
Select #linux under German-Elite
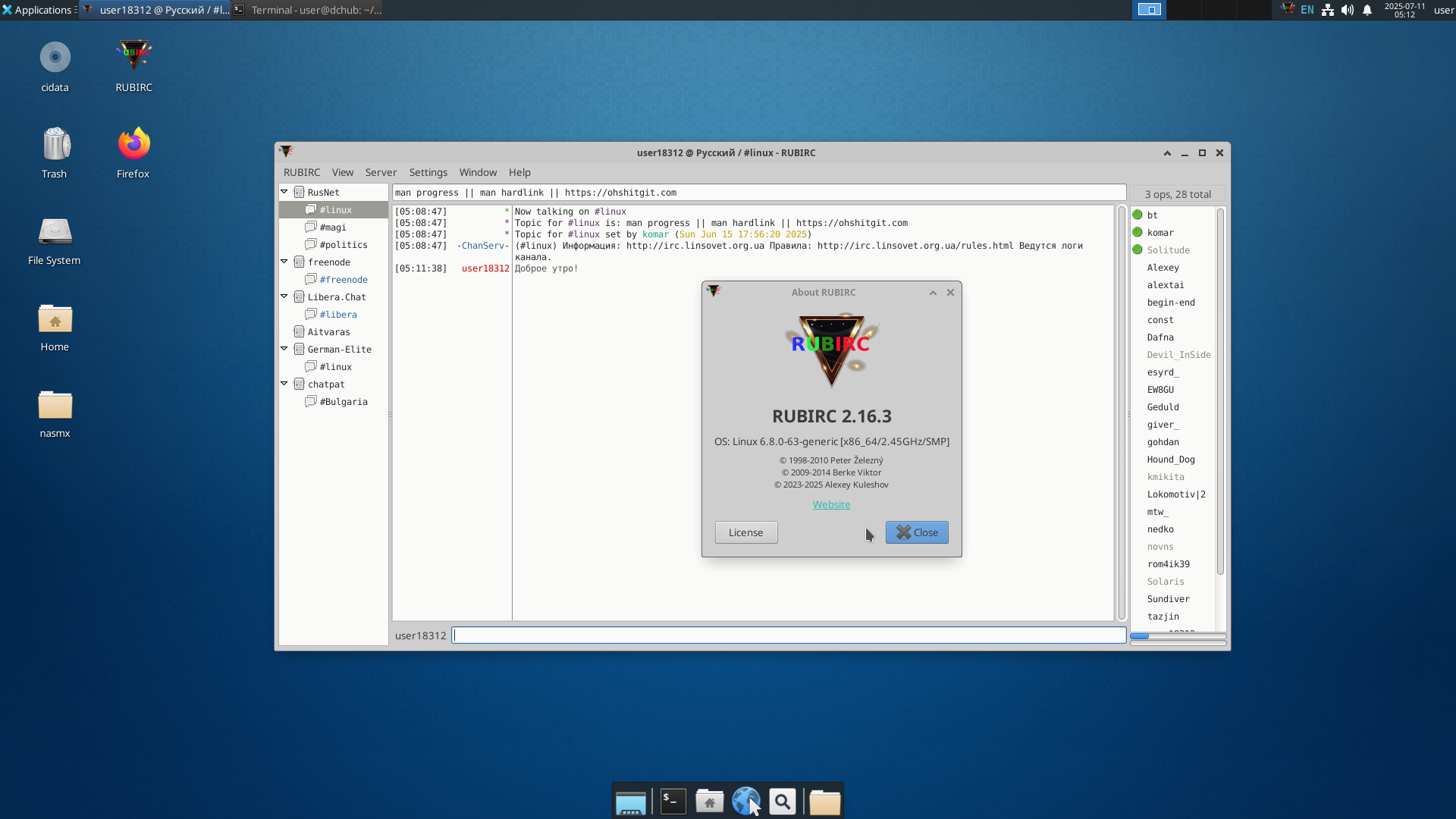tap(335, 366)
